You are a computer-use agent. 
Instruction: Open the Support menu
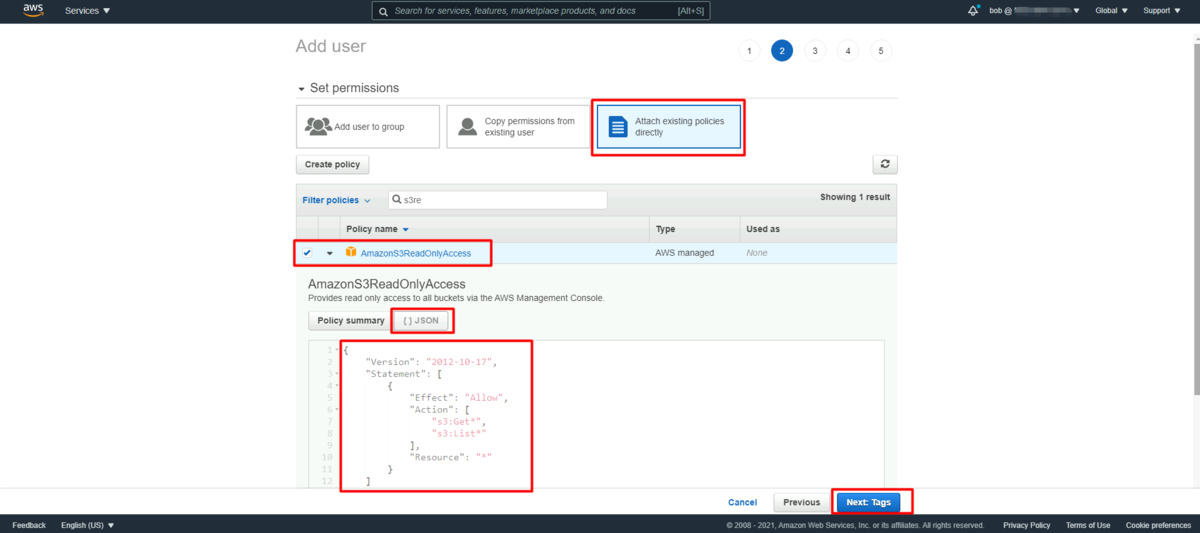(1161, 10)
